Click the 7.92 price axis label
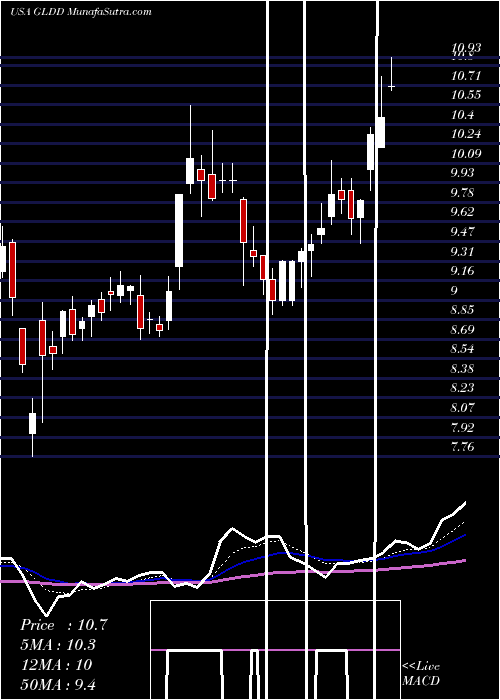 [x=462, y=428]
